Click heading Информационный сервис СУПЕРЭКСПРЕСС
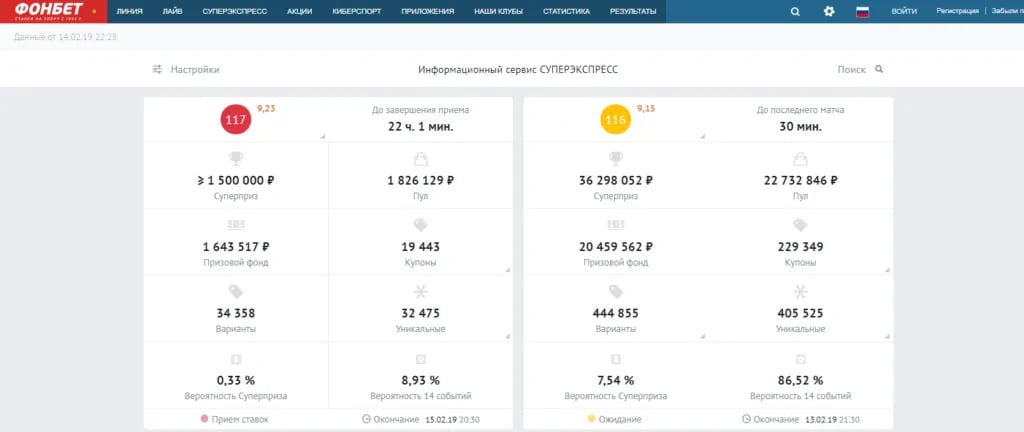The width and height of the screenshot is (1024, 432). point(518,69)
